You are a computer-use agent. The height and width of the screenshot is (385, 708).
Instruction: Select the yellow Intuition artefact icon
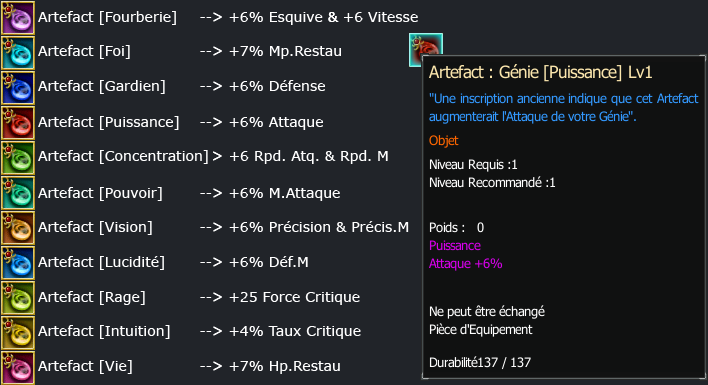tap(18, 333)
